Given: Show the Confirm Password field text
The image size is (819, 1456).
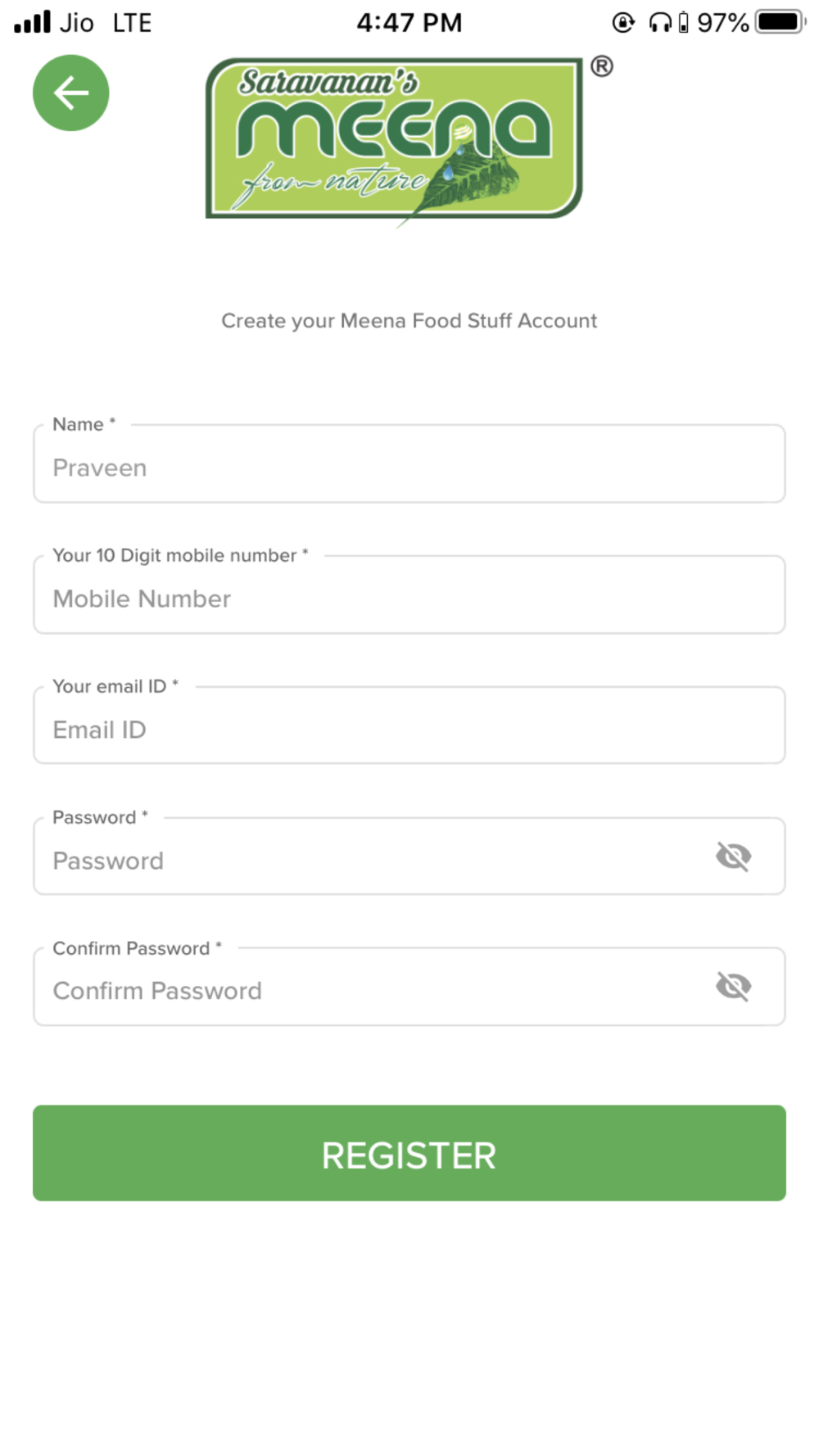Looking at the screenshot, I should [733, 986].
